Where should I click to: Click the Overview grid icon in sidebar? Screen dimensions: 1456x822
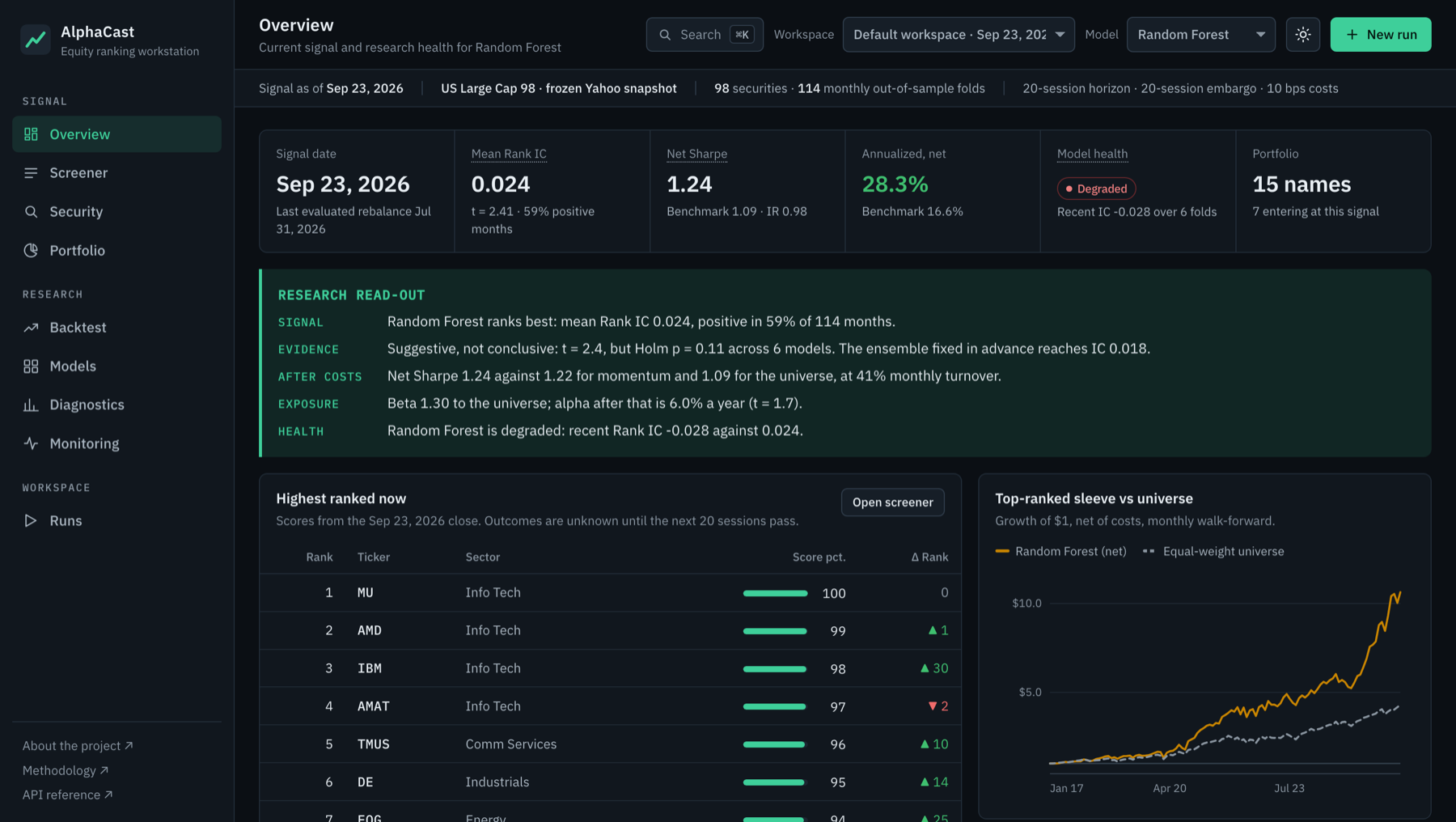pos(31,134)
